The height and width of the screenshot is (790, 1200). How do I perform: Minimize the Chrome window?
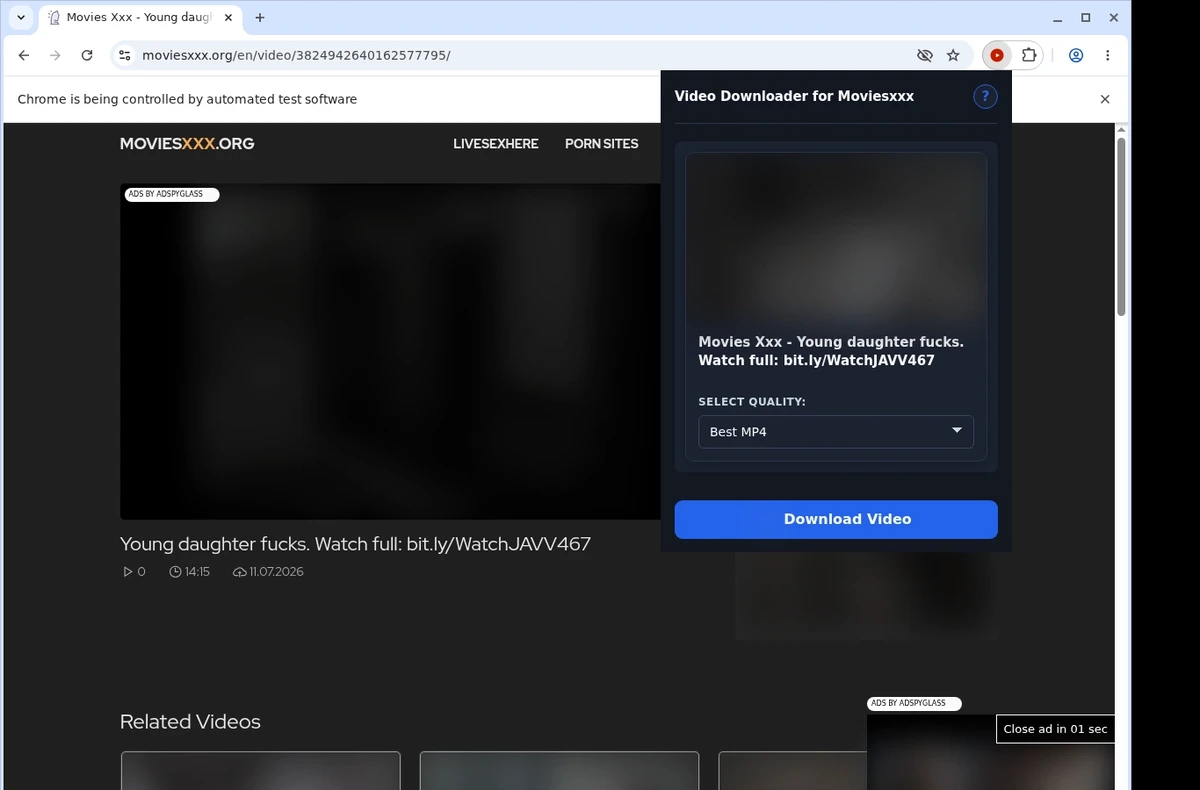coord(1059,17)
